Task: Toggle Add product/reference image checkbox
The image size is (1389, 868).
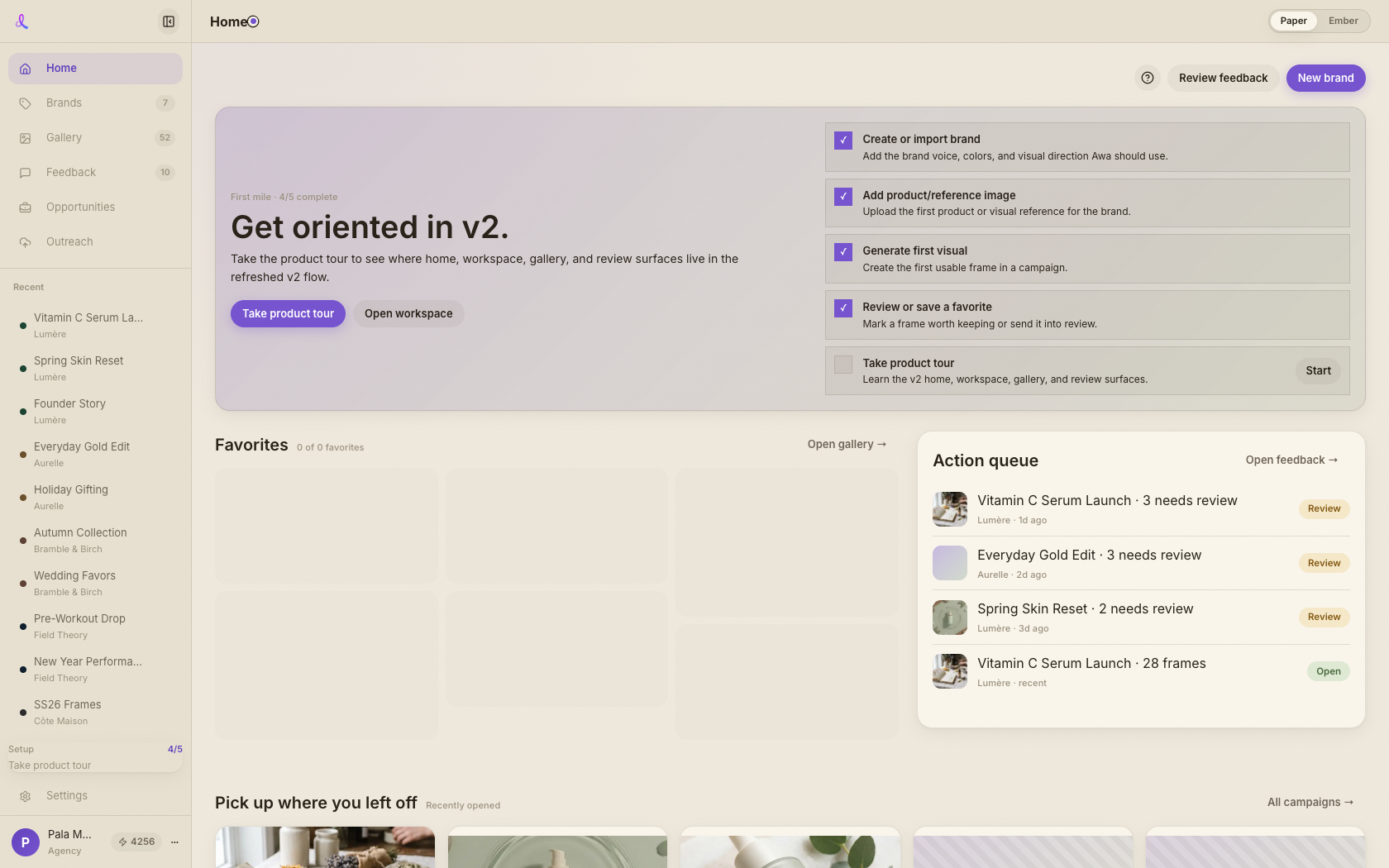Action: coord(843,196)
